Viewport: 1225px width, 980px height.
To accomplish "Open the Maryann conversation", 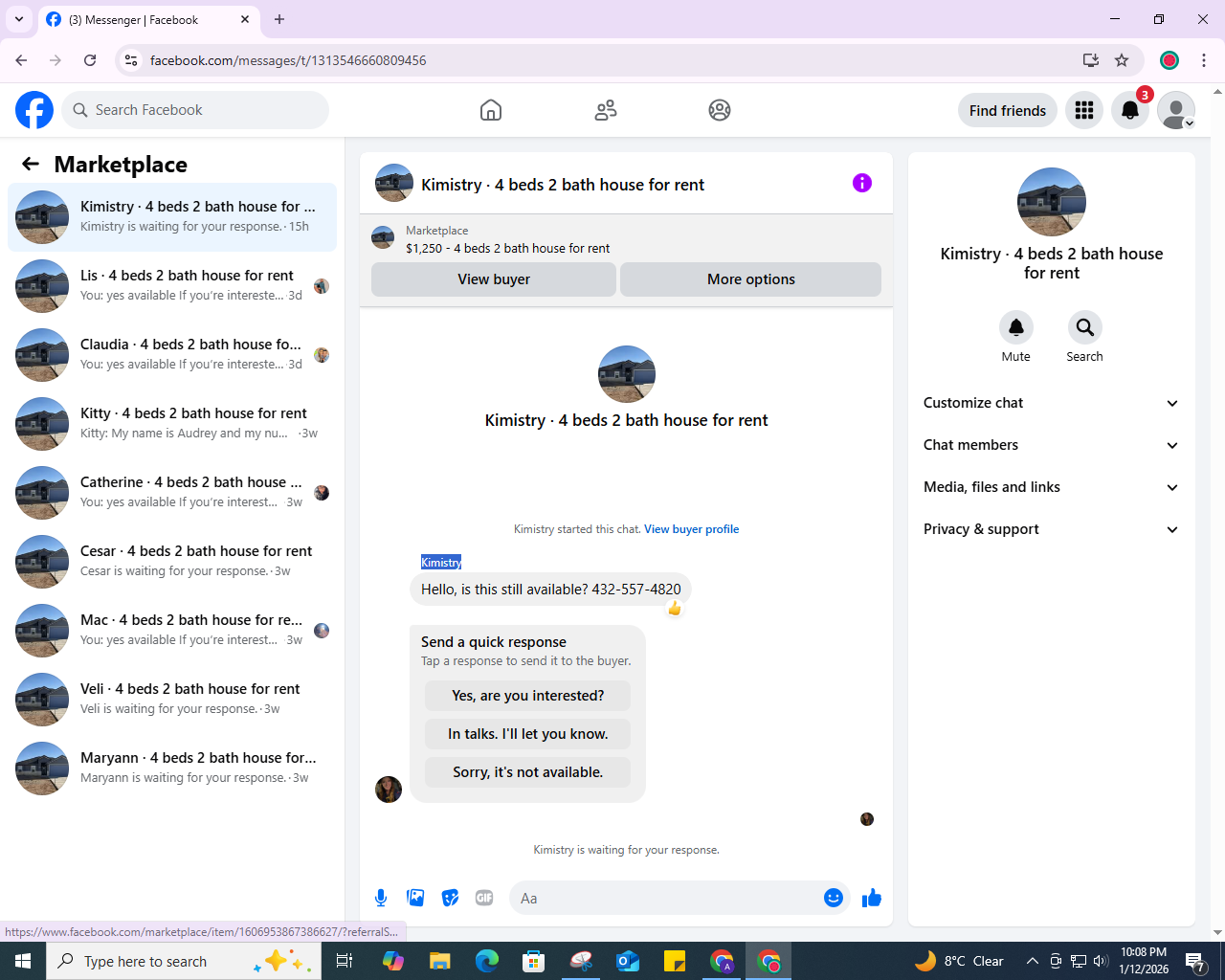I will click(172, 768).
